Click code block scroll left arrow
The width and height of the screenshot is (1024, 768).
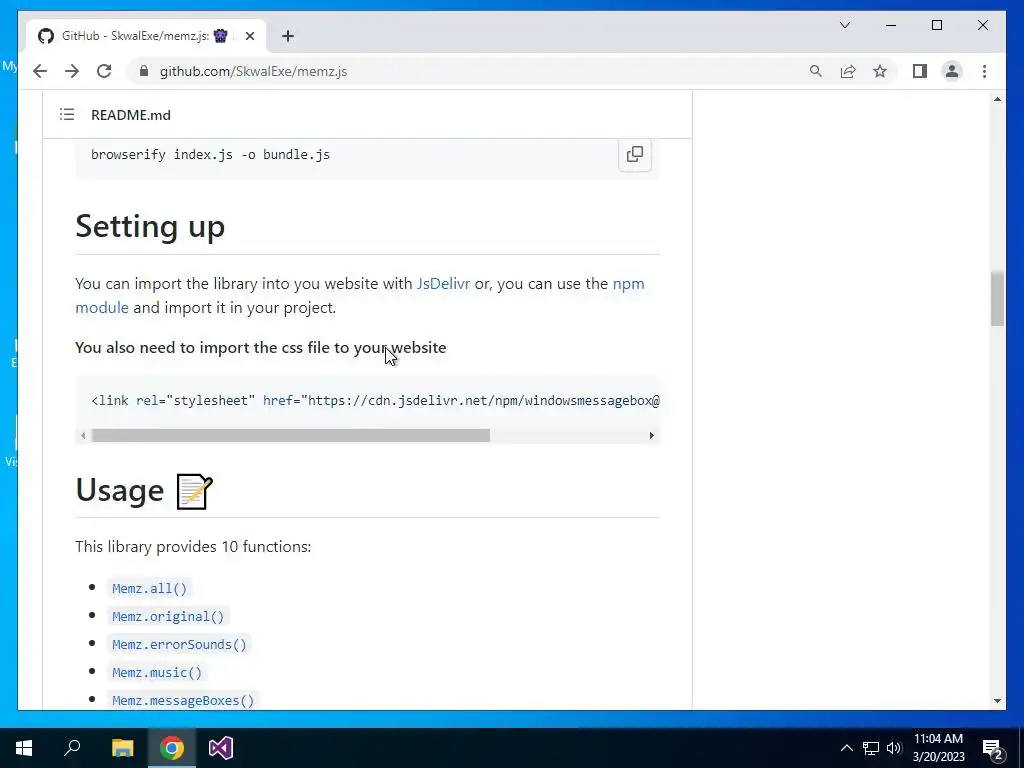click(x=83, y=436)
